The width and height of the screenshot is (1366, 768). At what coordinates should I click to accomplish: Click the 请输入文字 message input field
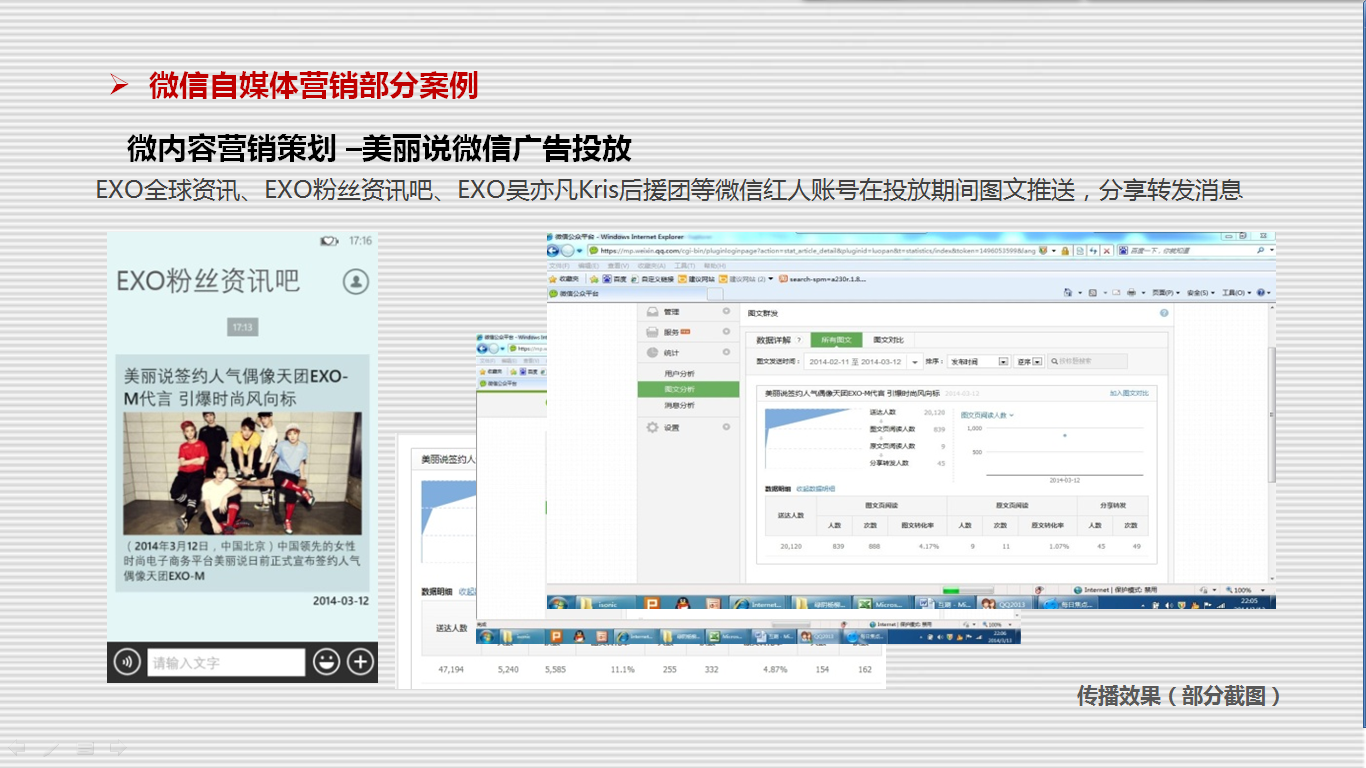(226, 662)
